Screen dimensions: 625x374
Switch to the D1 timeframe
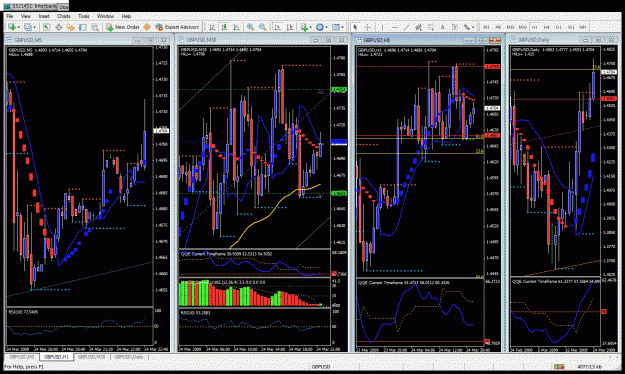pos(559,27)
